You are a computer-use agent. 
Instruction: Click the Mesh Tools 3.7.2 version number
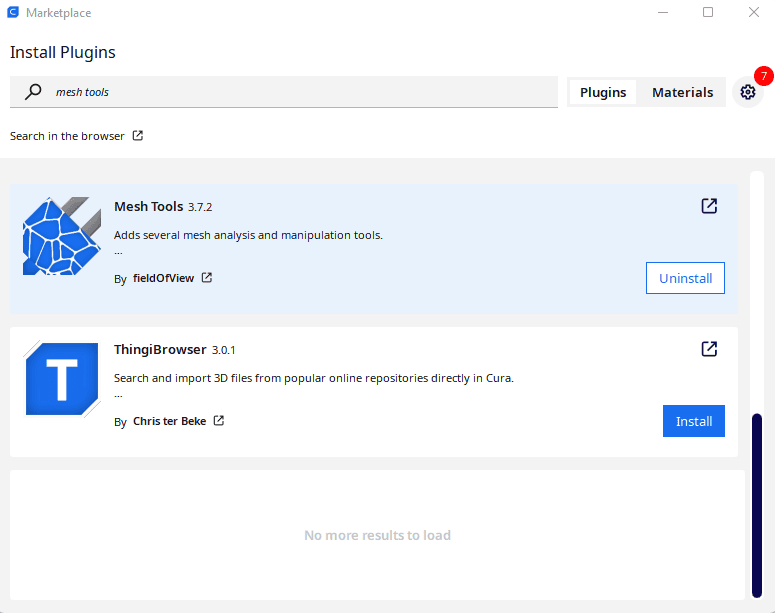click(x=200, y=207)
